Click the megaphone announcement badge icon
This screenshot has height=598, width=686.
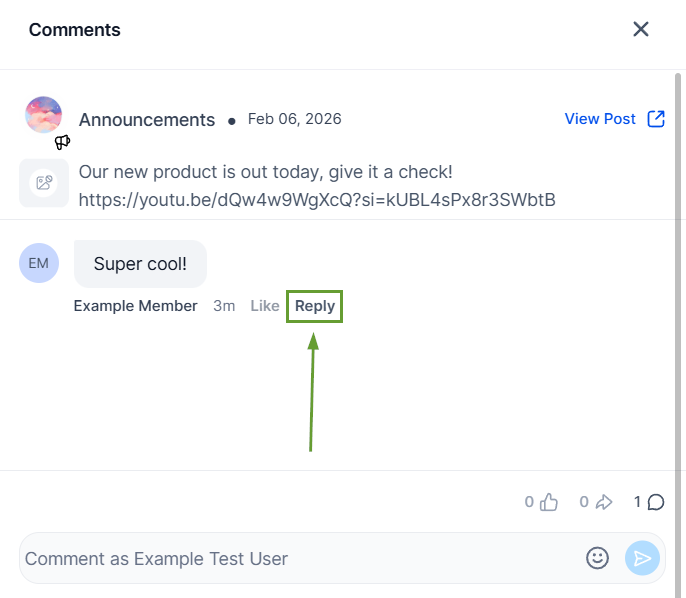(62, 142)
